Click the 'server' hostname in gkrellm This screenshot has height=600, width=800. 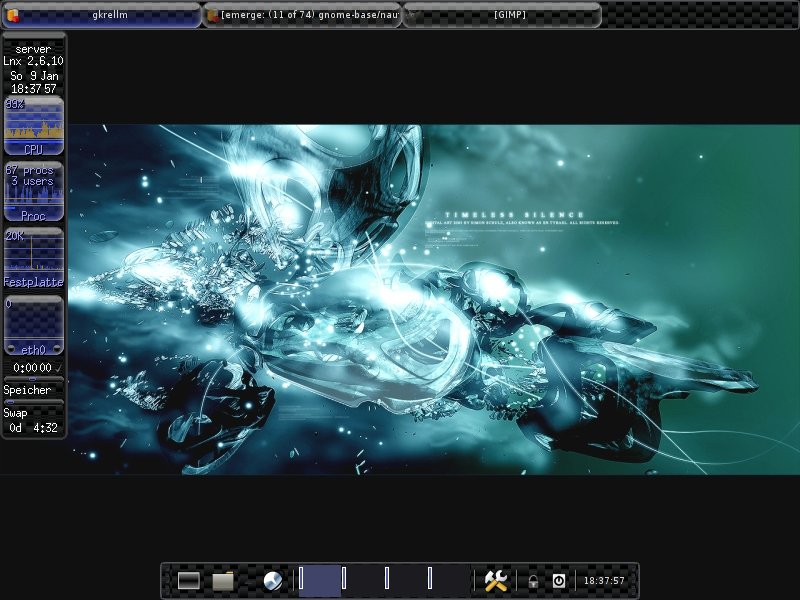tap(33, 49)
